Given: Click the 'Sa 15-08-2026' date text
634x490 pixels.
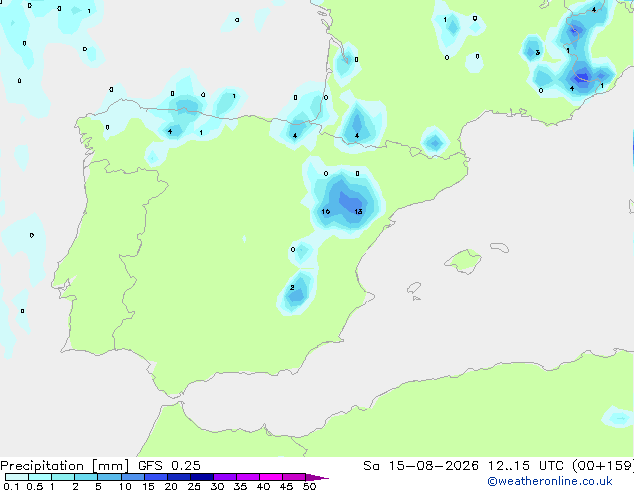Looking at the screenshot, I should 421,466.
